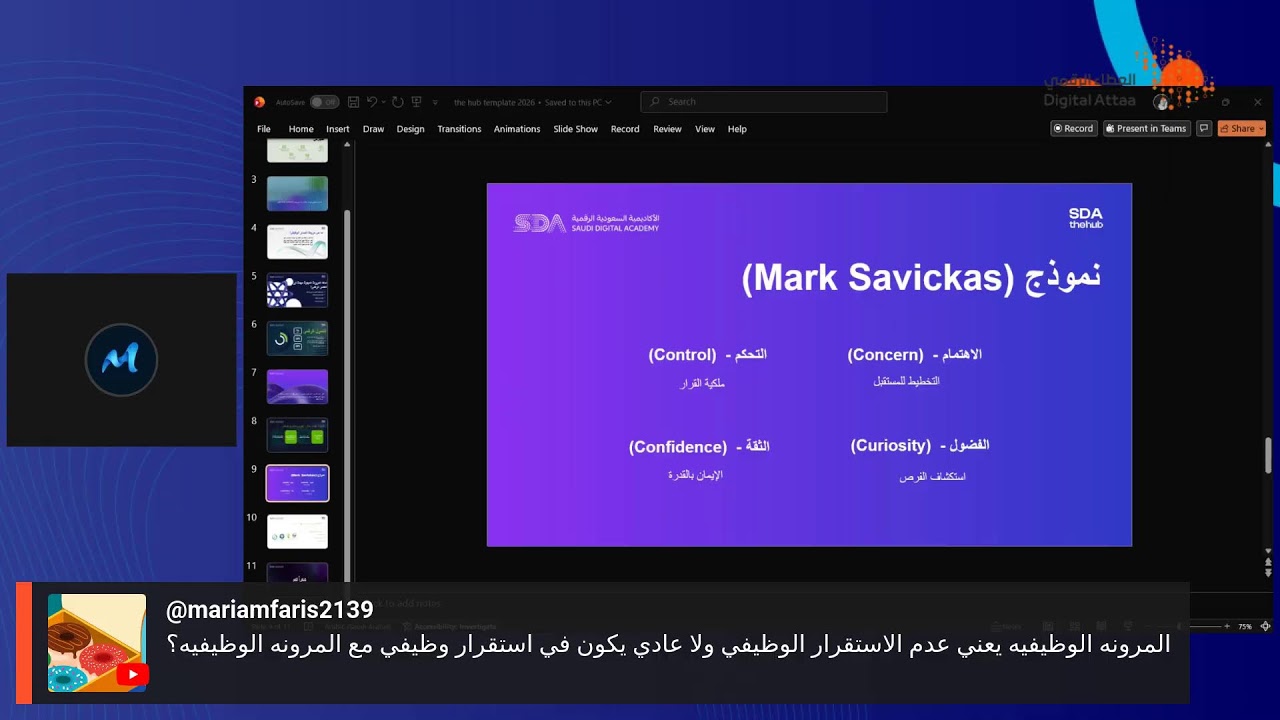Switch to the Home ribbon tab
Viewport: 1280px width, 720px height.
coord(301,129)
